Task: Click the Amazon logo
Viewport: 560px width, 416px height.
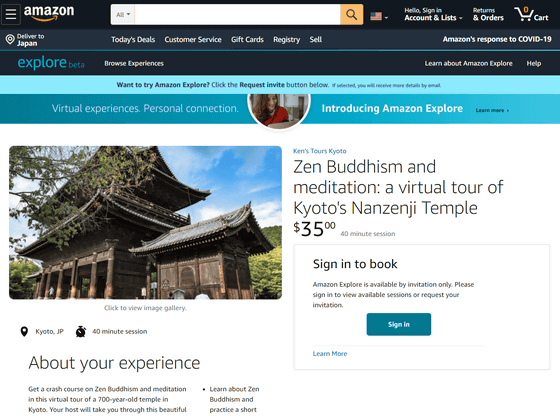Action: (49, 13)
